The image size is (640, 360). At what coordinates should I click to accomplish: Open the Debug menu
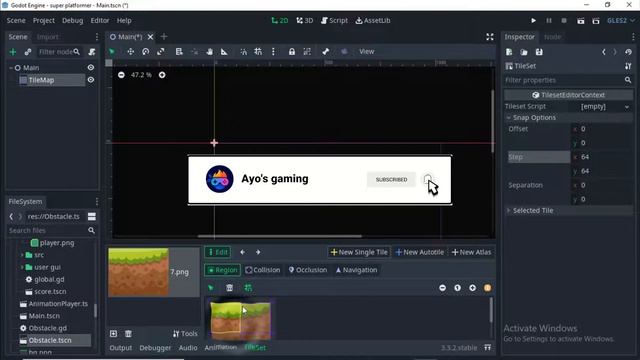coord(73,20)
